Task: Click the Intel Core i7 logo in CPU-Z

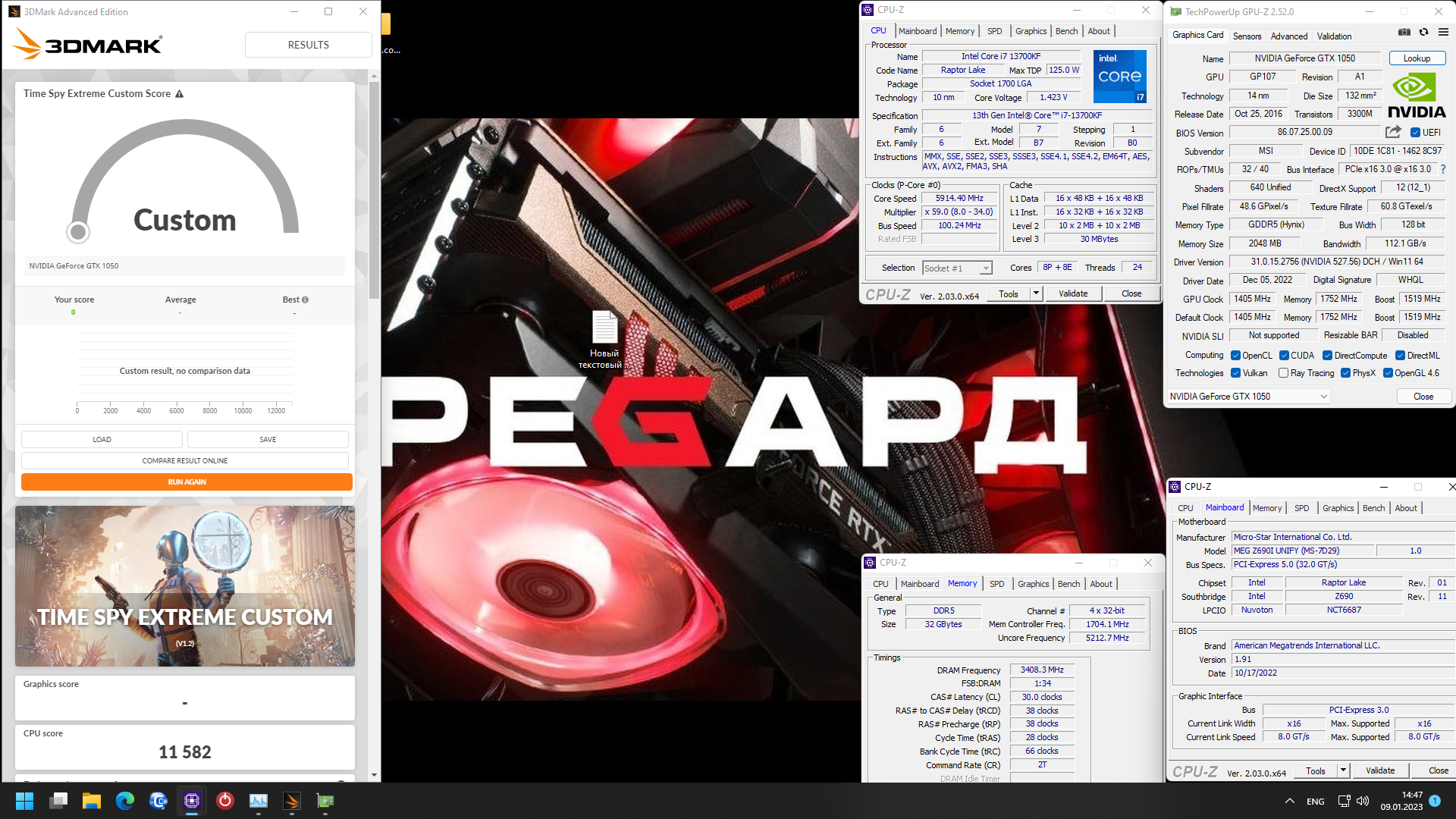Action: click(x=1119, y=77)
